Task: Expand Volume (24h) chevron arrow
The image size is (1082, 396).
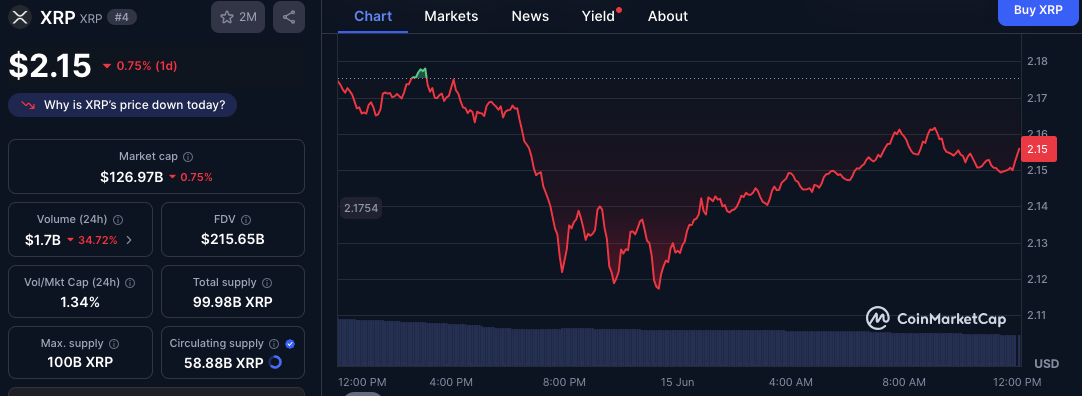Action: 129,240
